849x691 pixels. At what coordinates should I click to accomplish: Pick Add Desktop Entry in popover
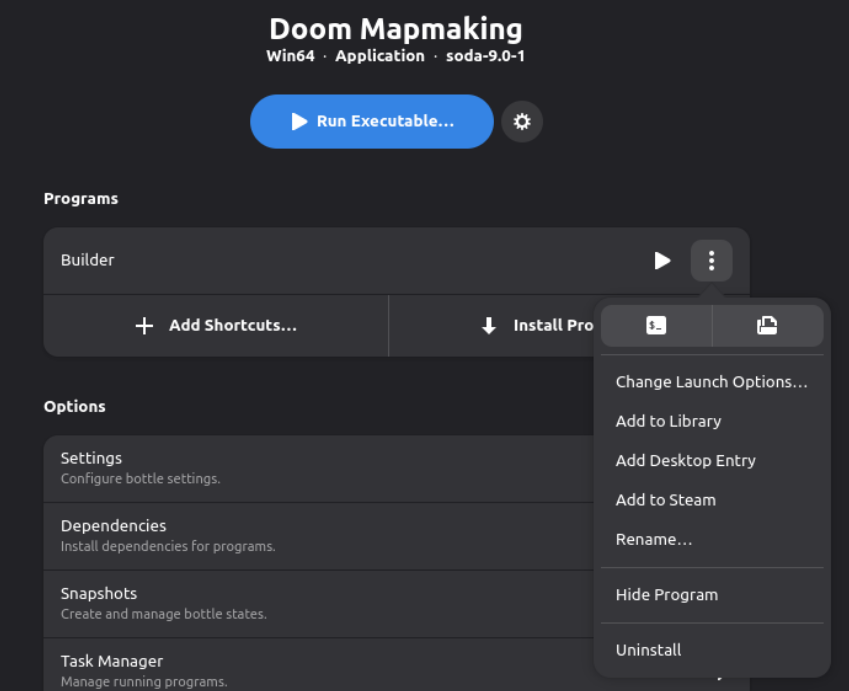(x=685, y=461)
